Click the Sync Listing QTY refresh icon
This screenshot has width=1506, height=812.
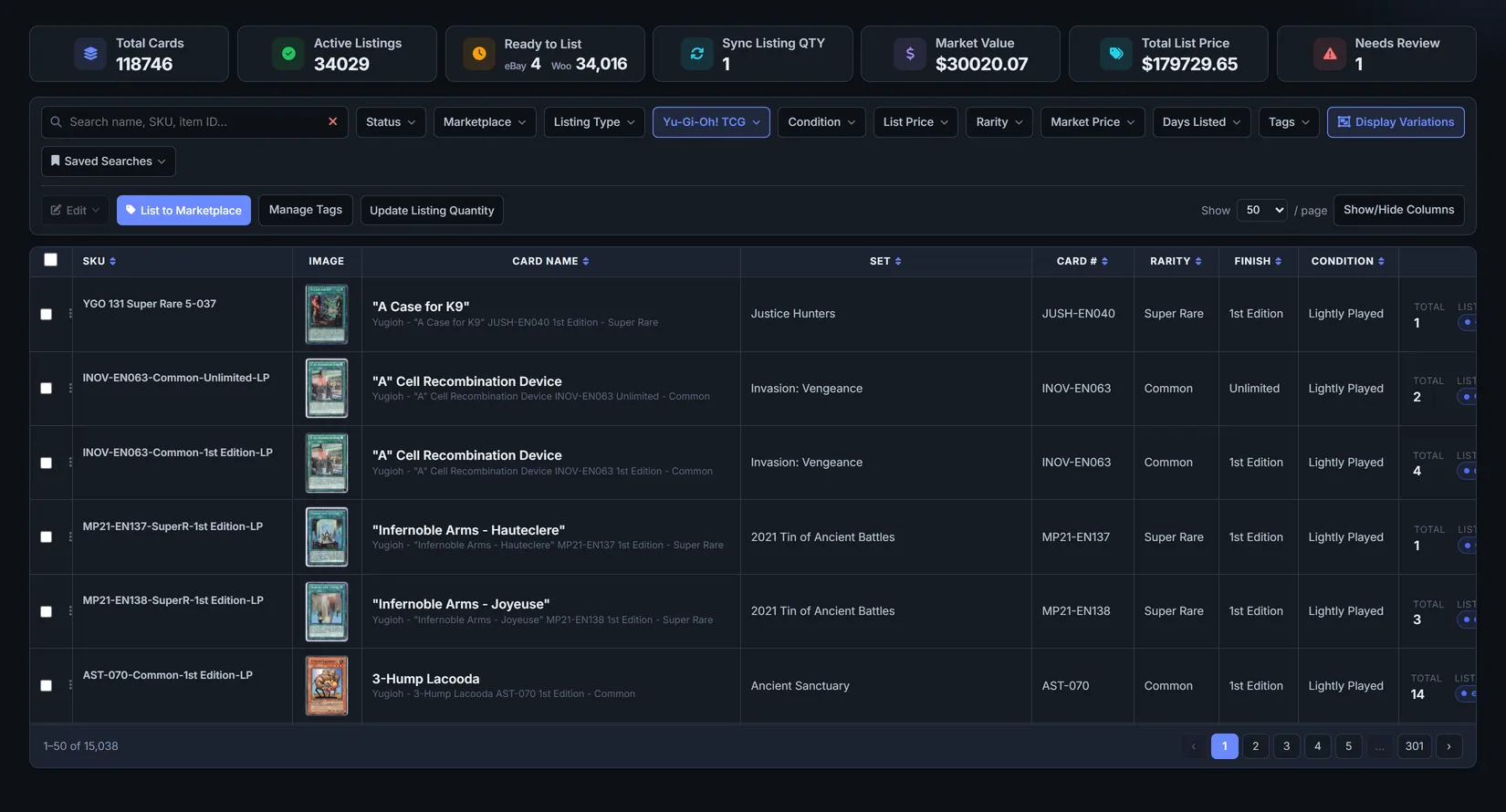(x=697, y=54)
